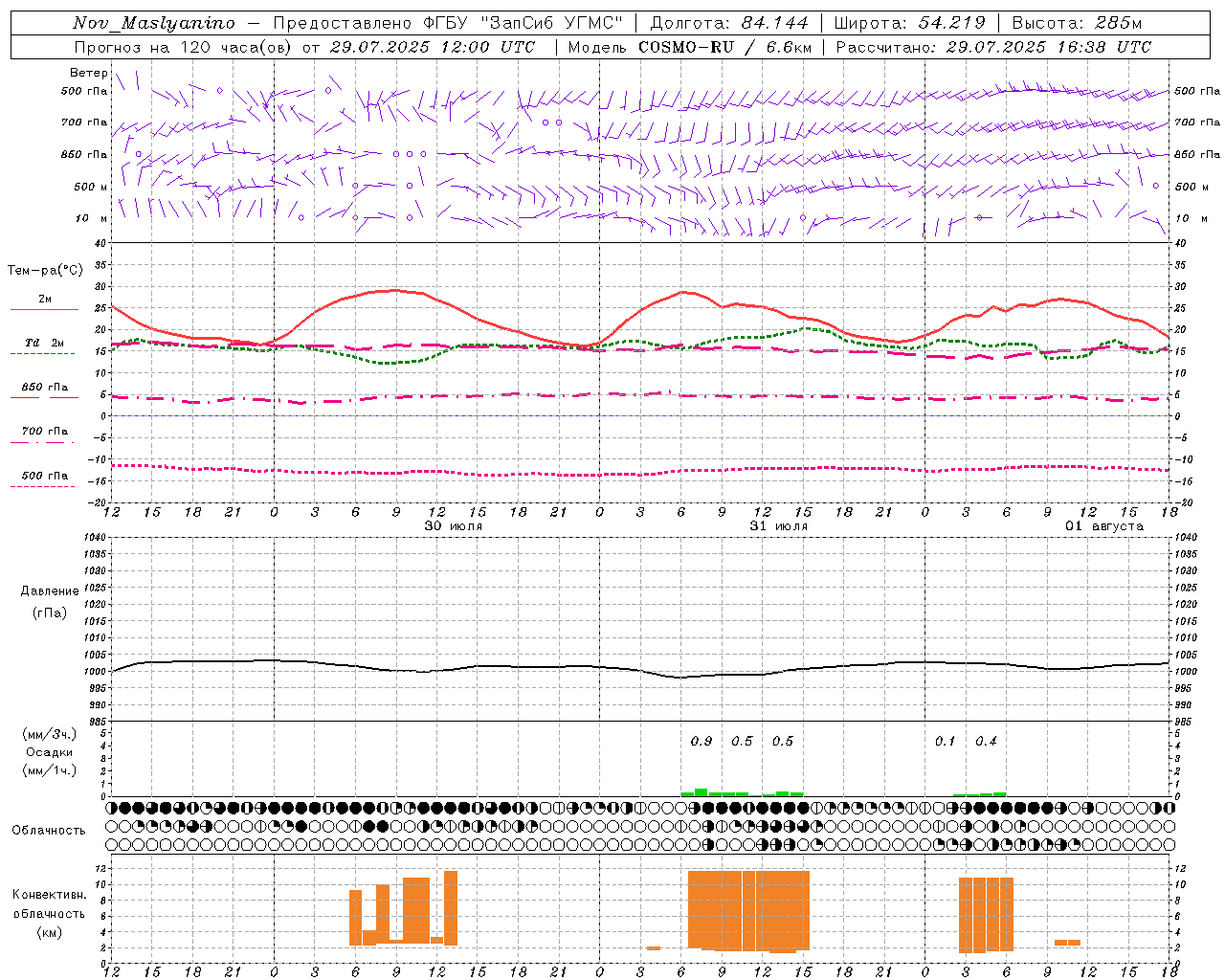Click "Прогноз на 120 часа(ов)" forecast label

pos(184,47)
